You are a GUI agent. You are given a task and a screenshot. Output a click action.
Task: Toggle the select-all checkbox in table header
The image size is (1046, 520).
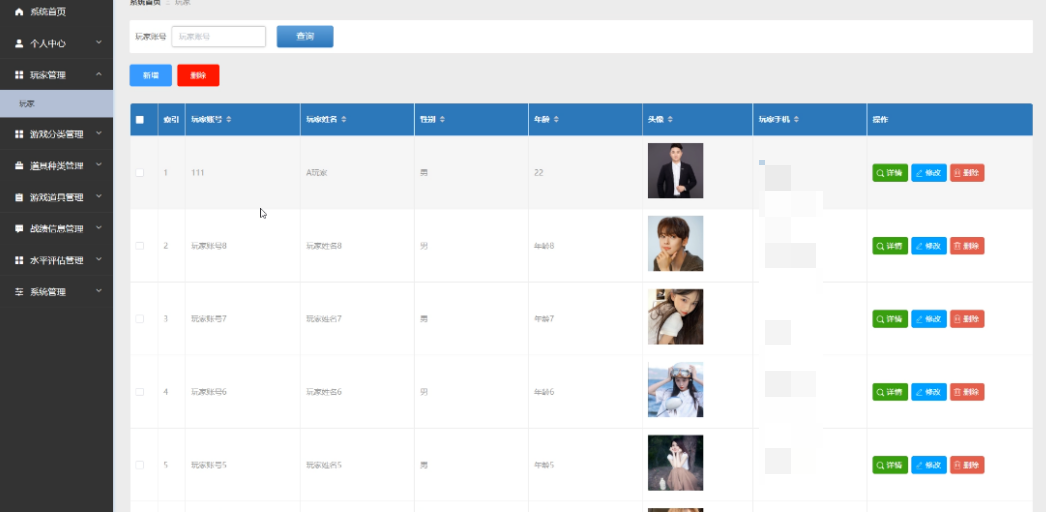[139, 120]
